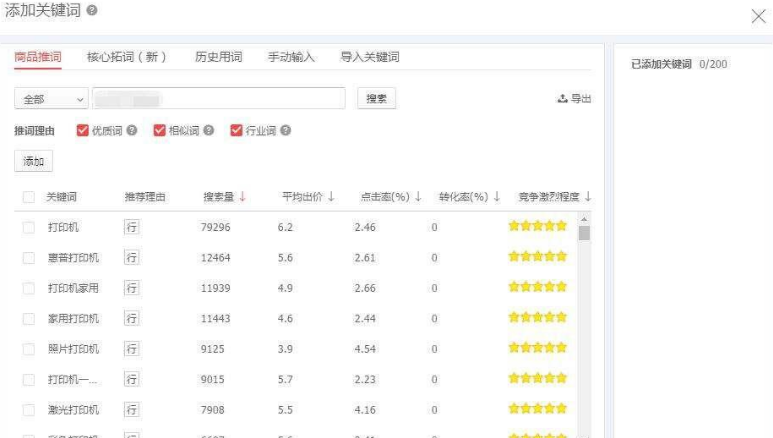This screenshot has height=438, width=773.
Task: Click the keyword search input field
Action: coord(218,99)
